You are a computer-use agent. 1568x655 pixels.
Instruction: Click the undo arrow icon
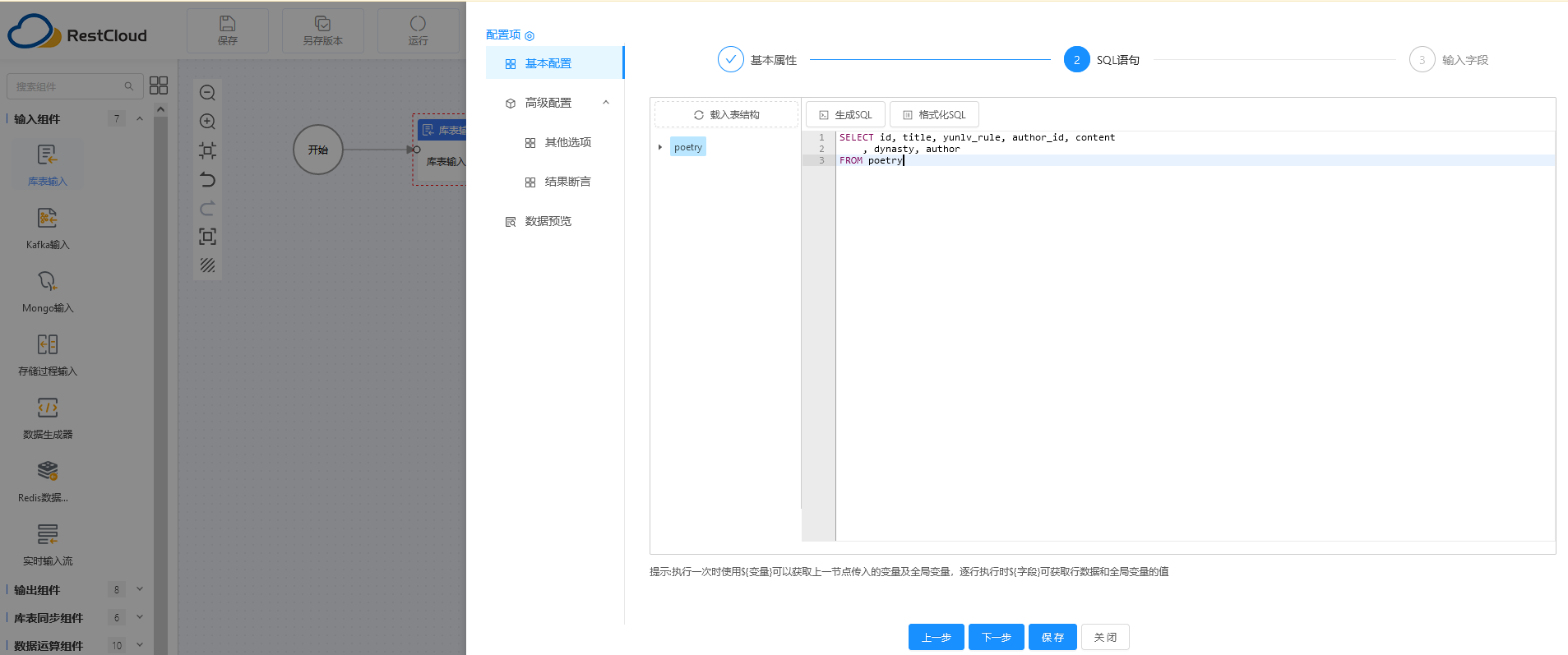[207, 179]
